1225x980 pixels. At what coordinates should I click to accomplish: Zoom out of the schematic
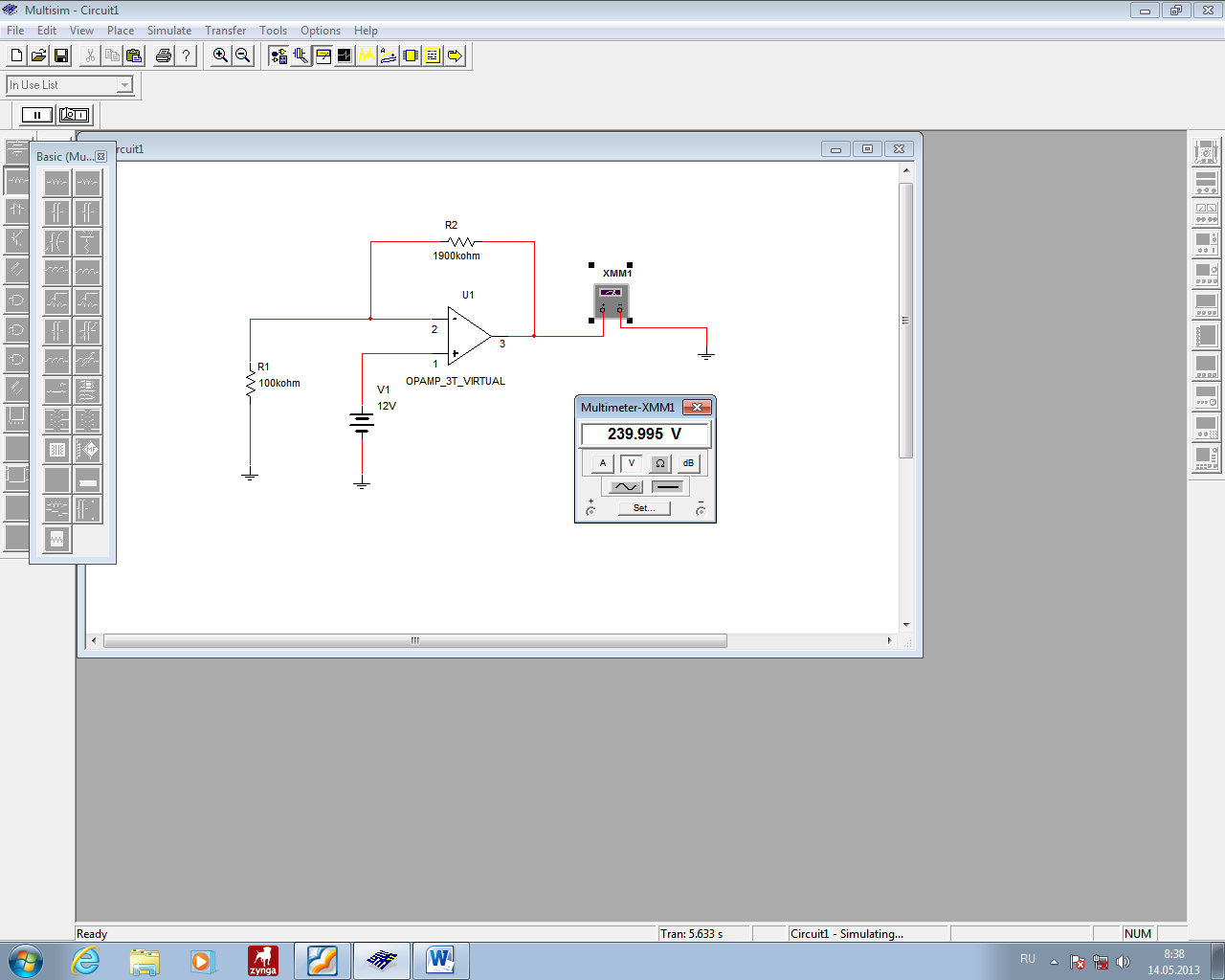pos(243,56)
